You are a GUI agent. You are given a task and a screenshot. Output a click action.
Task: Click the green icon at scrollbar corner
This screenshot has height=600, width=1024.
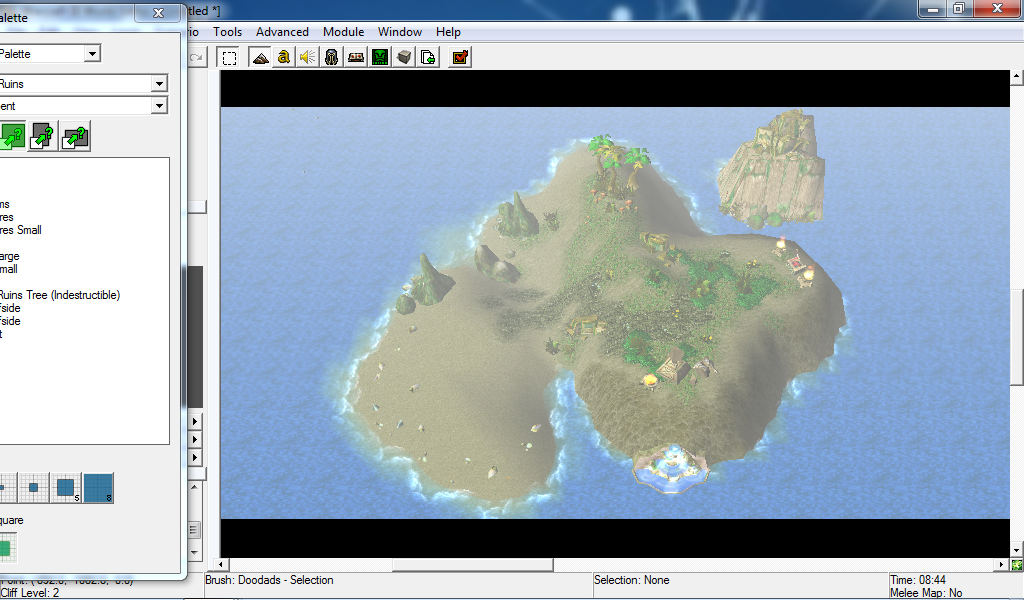click(x=1017, y=565)
